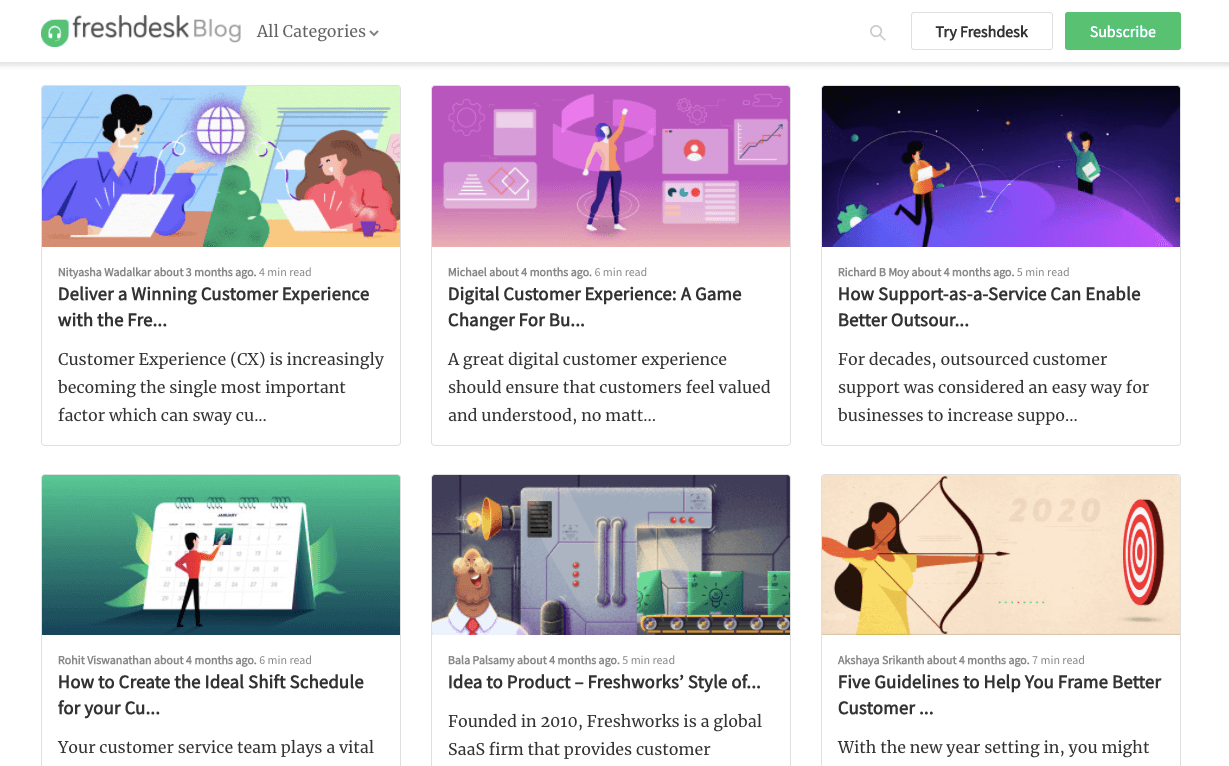Open the dark blue outsourcing article thumbnail
The width and height of the screenshot is (1229, 766).
(x=1001, y=166)
